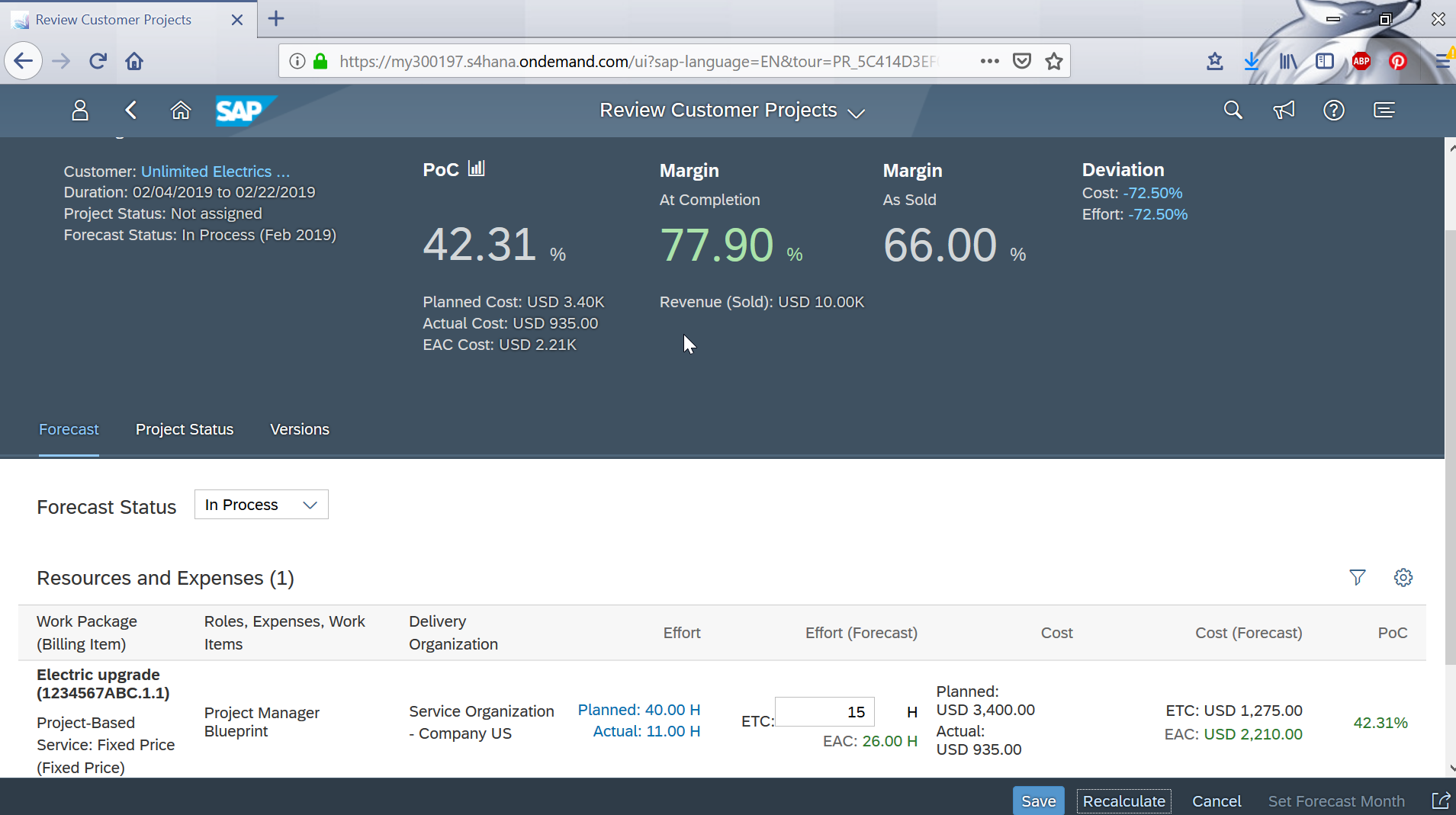Image resolution: width=1456 pixels, height=815 pixels.
Task: Switch to the Versions tab
Action: coord(299,429)
